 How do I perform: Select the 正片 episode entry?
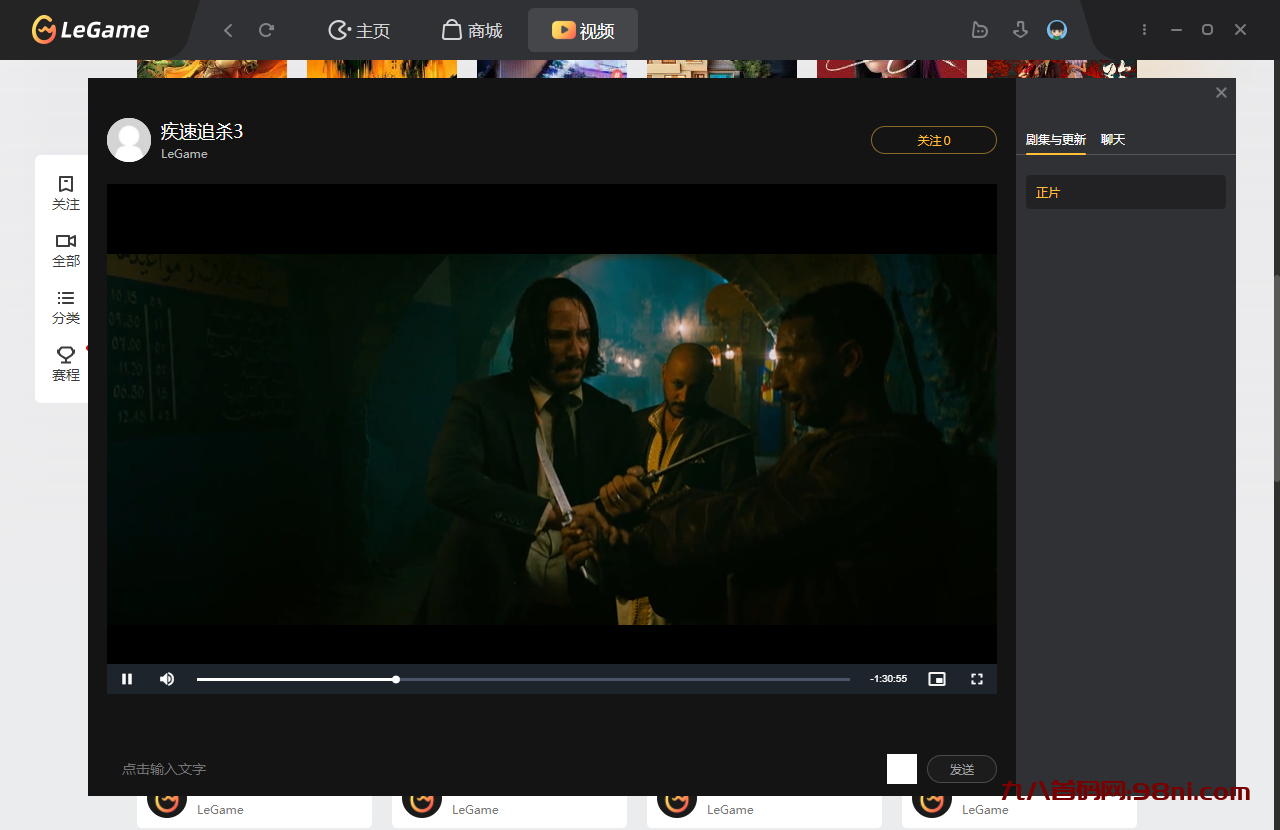(1126, 192)
